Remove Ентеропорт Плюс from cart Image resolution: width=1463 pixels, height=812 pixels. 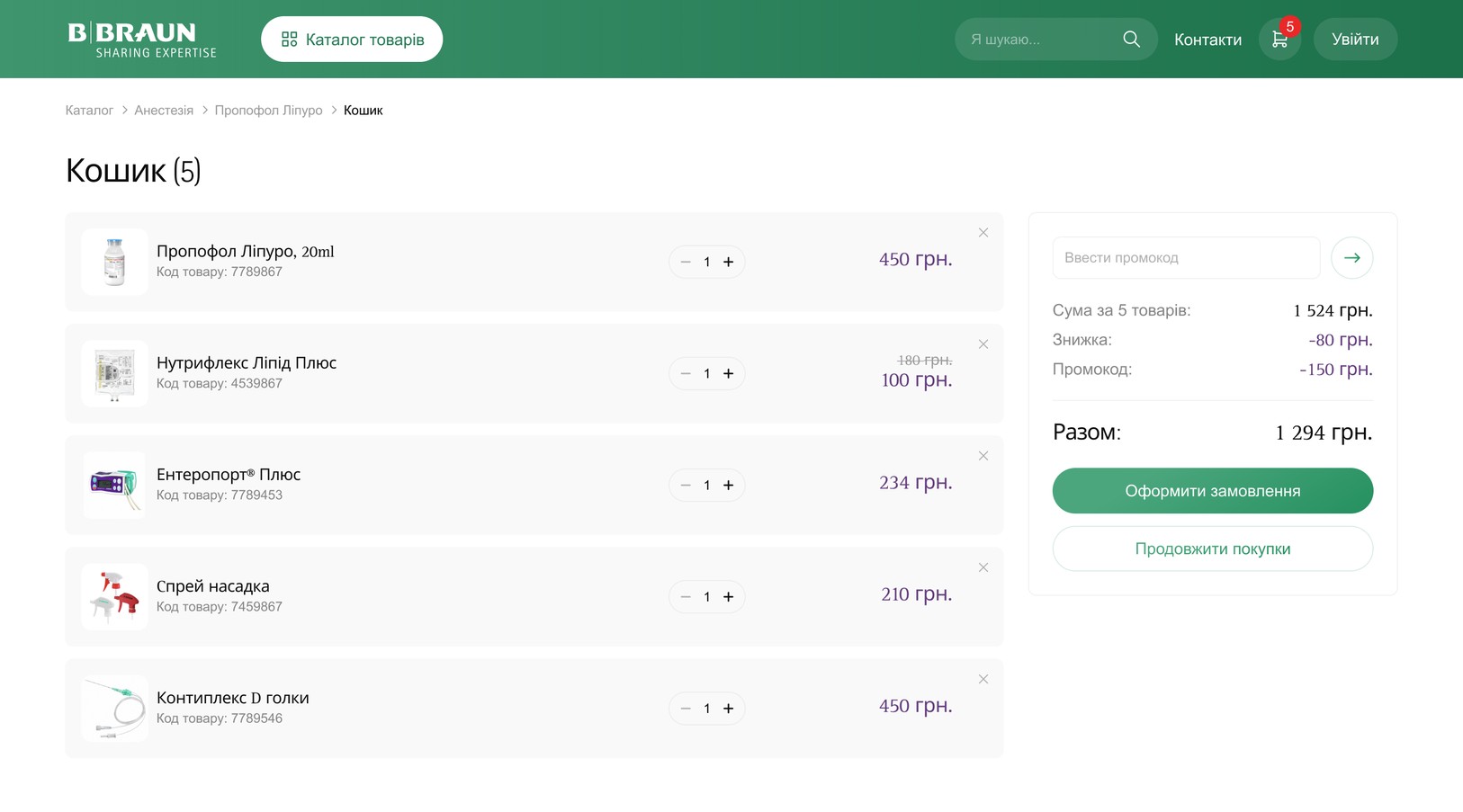[983, 456]
